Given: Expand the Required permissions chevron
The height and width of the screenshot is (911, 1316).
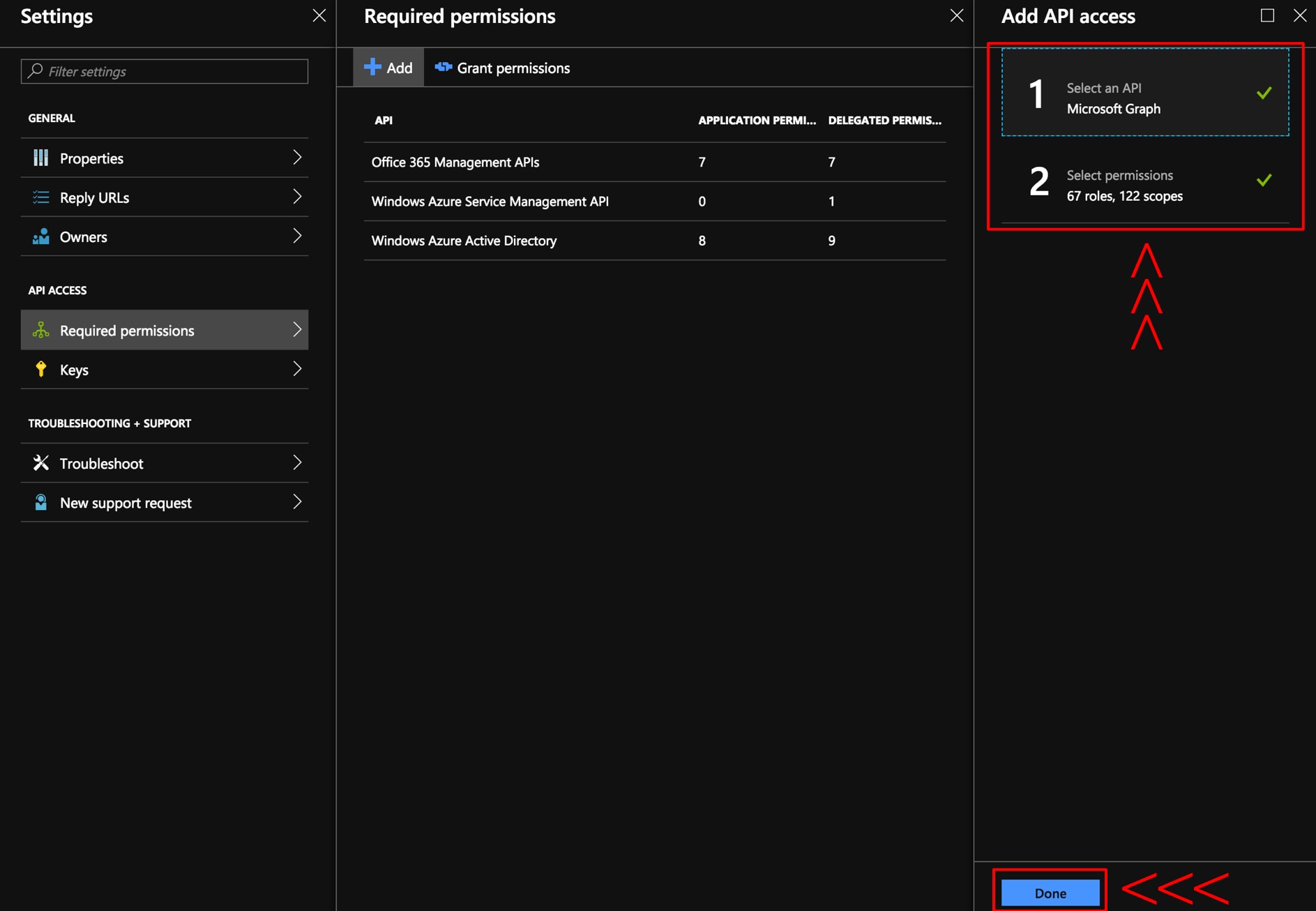Looking at the screenshot, I should [297, 329].
